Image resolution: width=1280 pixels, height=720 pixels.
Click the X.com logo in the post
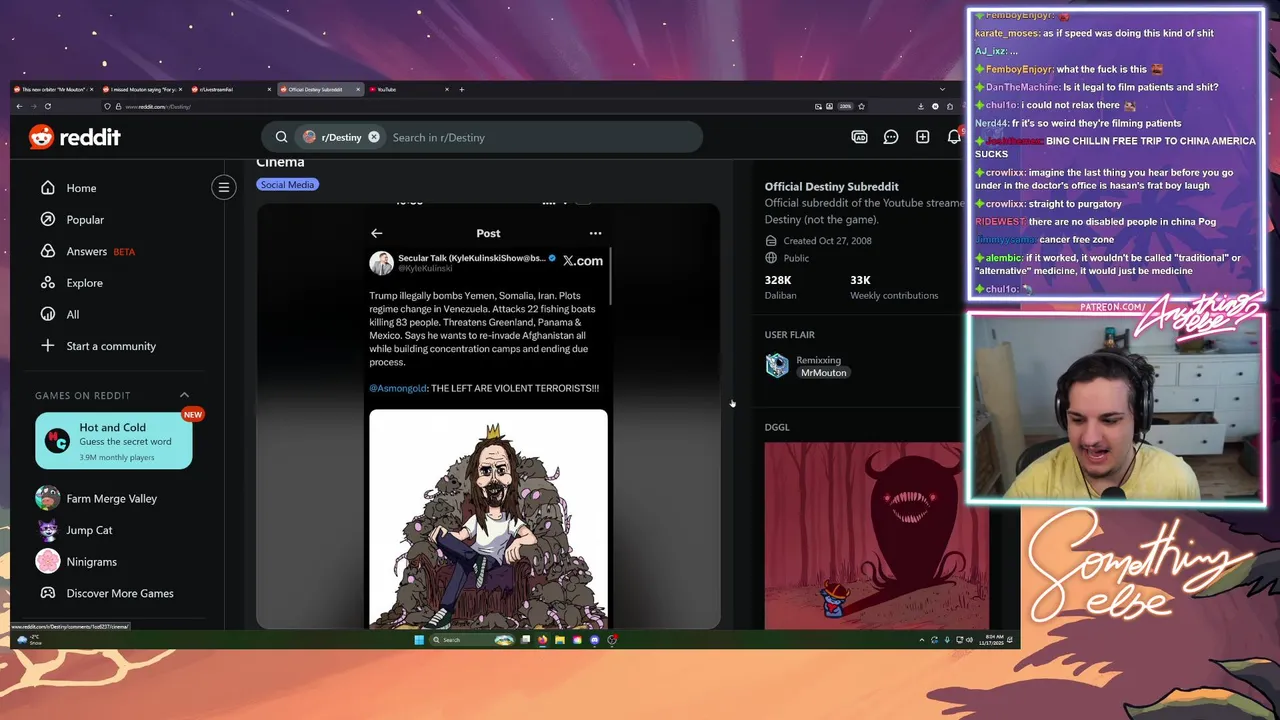pos(582,261)
